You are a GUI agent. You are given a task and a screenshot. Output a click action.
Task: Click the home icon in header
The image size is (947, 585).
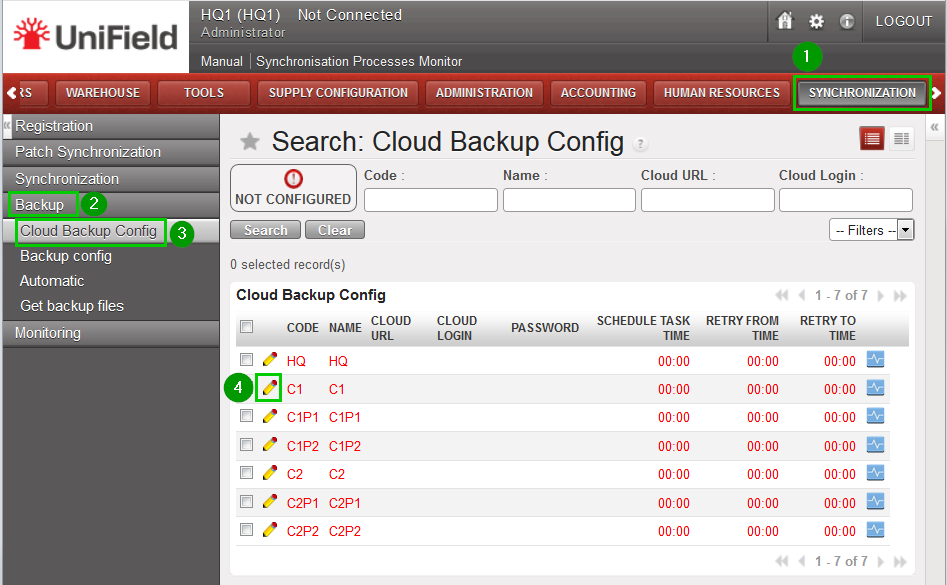pos(785,21)
